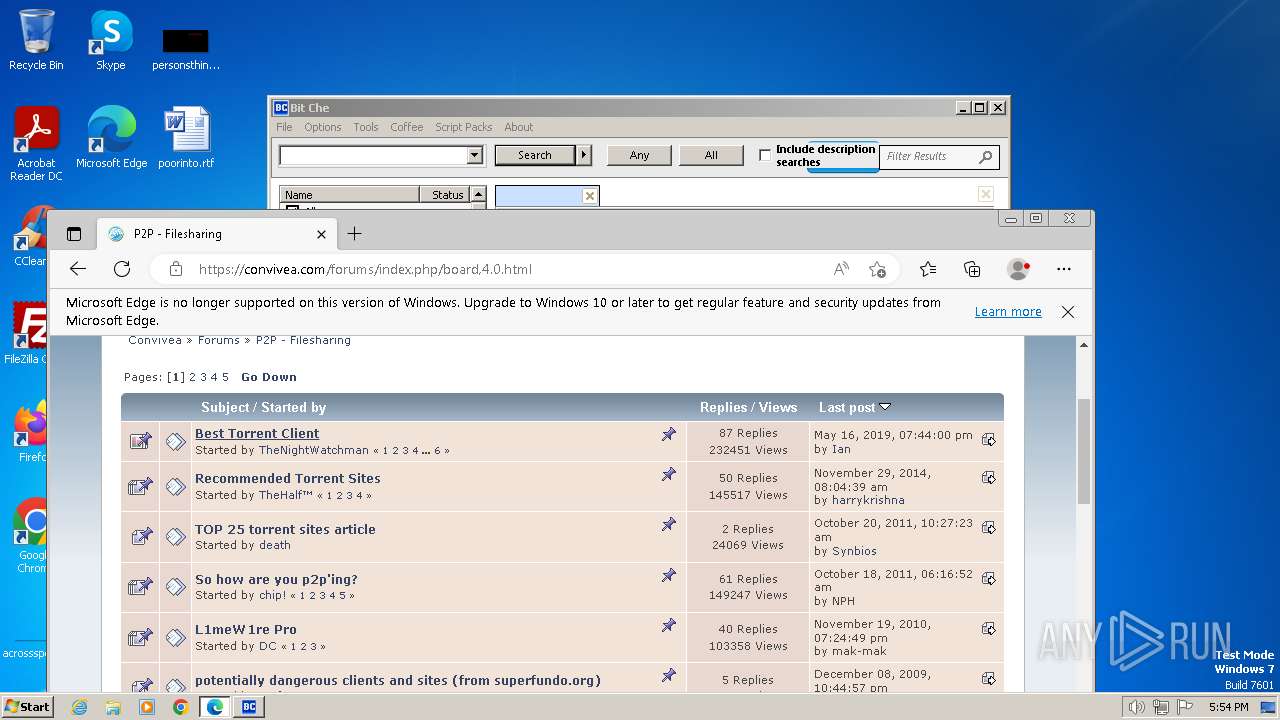The height and width of the screenshot is (720, 1280).
Task: Open the Collections icon in Edge's toolbar
Action: pos(972,269)
